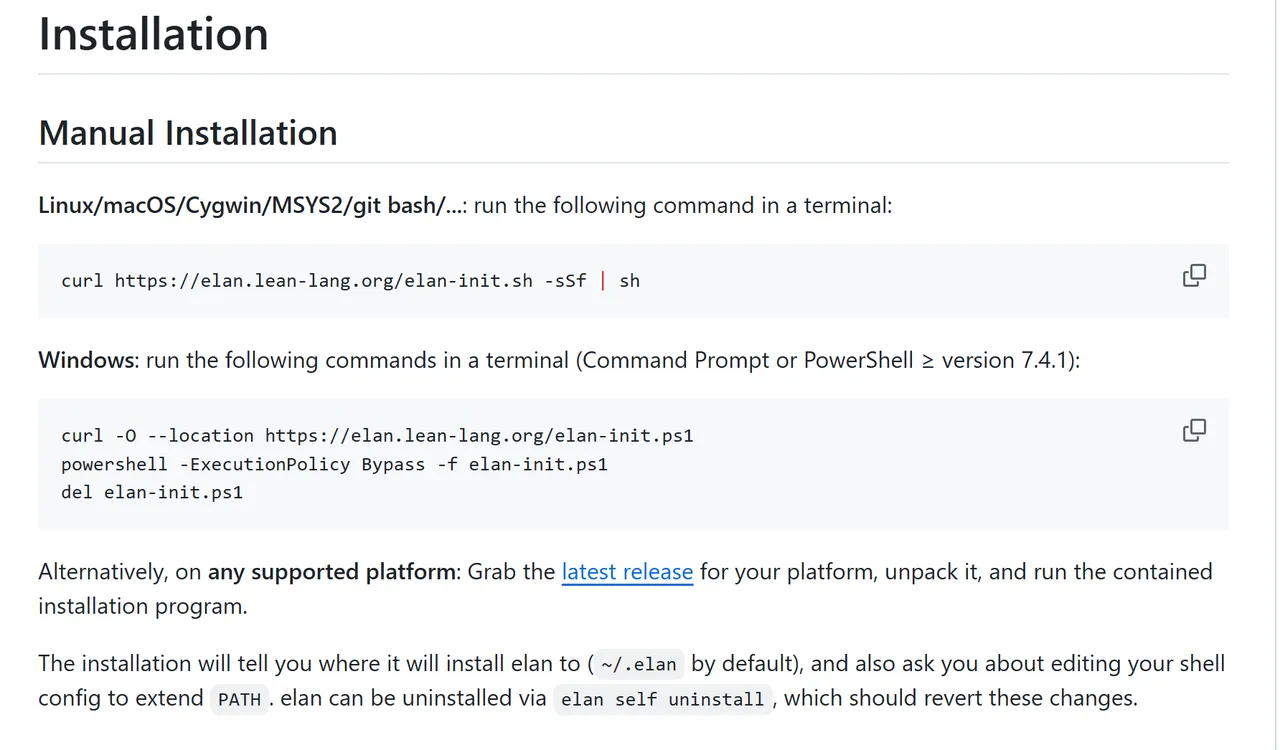This screenshot has width=1280, height=750.
Task: Copy the Linux curl install command
Action: point(1194,276)
